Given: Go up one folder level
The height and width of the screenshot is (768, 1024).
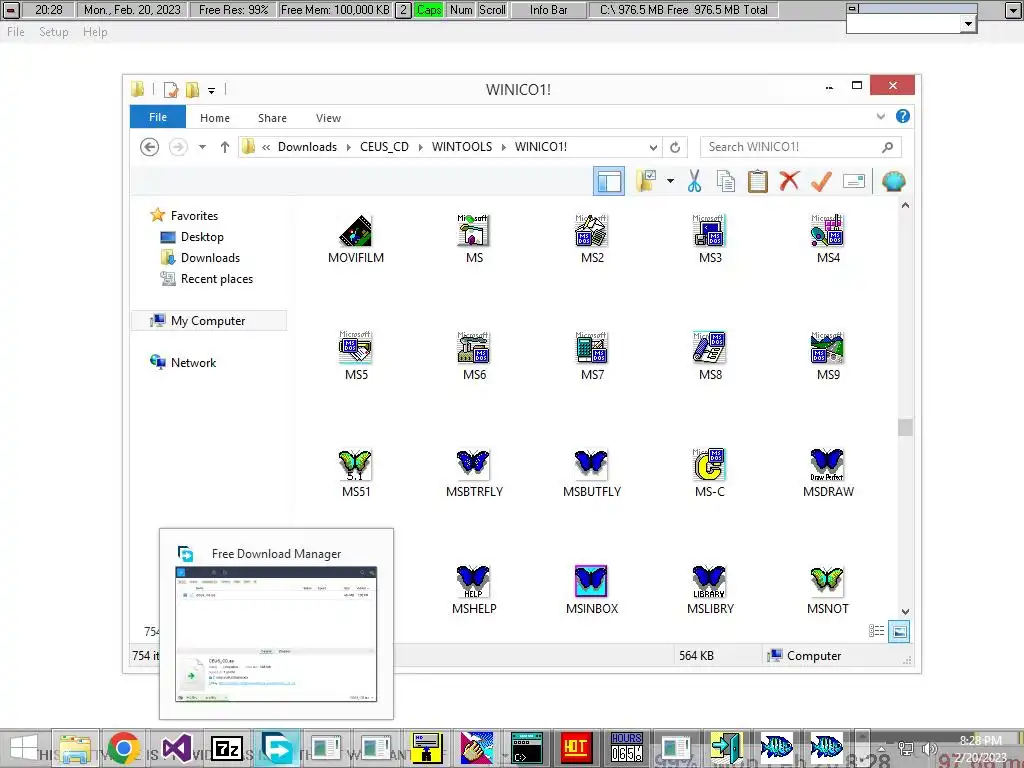Looking at the screenshot, I should 225,147.
